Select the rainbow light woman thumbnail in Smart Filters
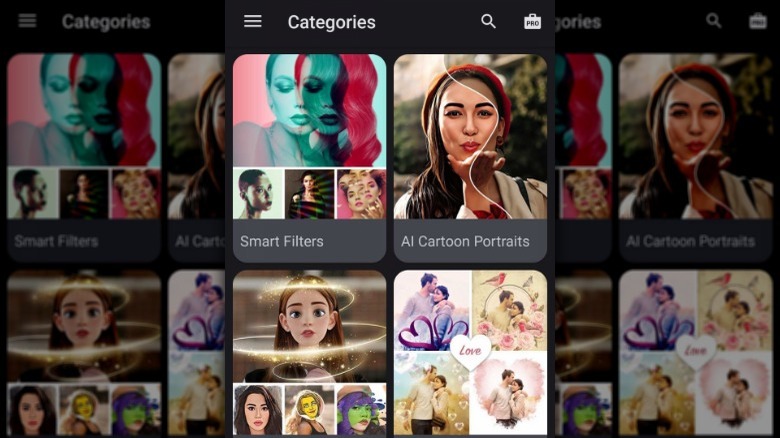This screenshot has height=438, width=780. [x=309, y=194]
